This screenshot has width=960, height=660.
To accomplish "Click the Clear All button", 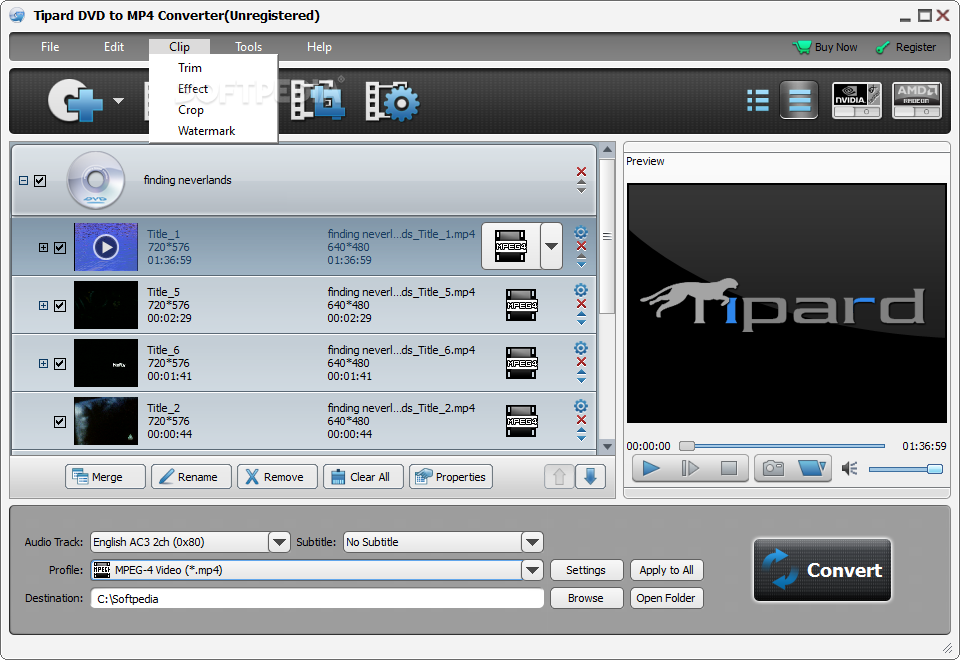I will click(x=363, y=477).
